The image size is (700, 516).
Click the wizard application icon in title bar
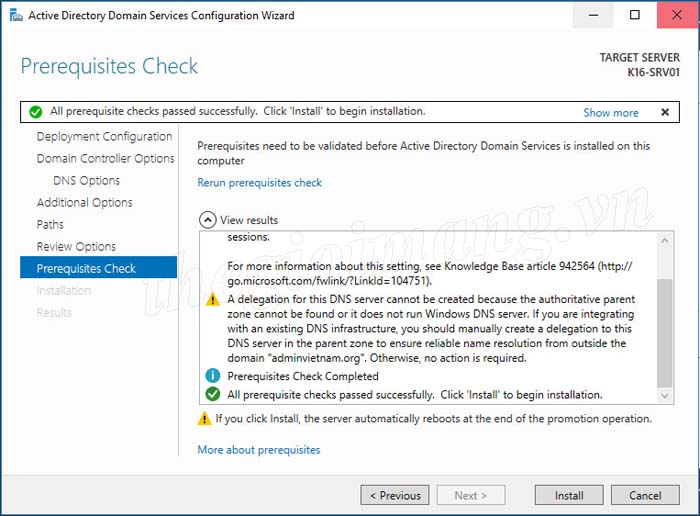pyautogui.click(x=13, y=15)
